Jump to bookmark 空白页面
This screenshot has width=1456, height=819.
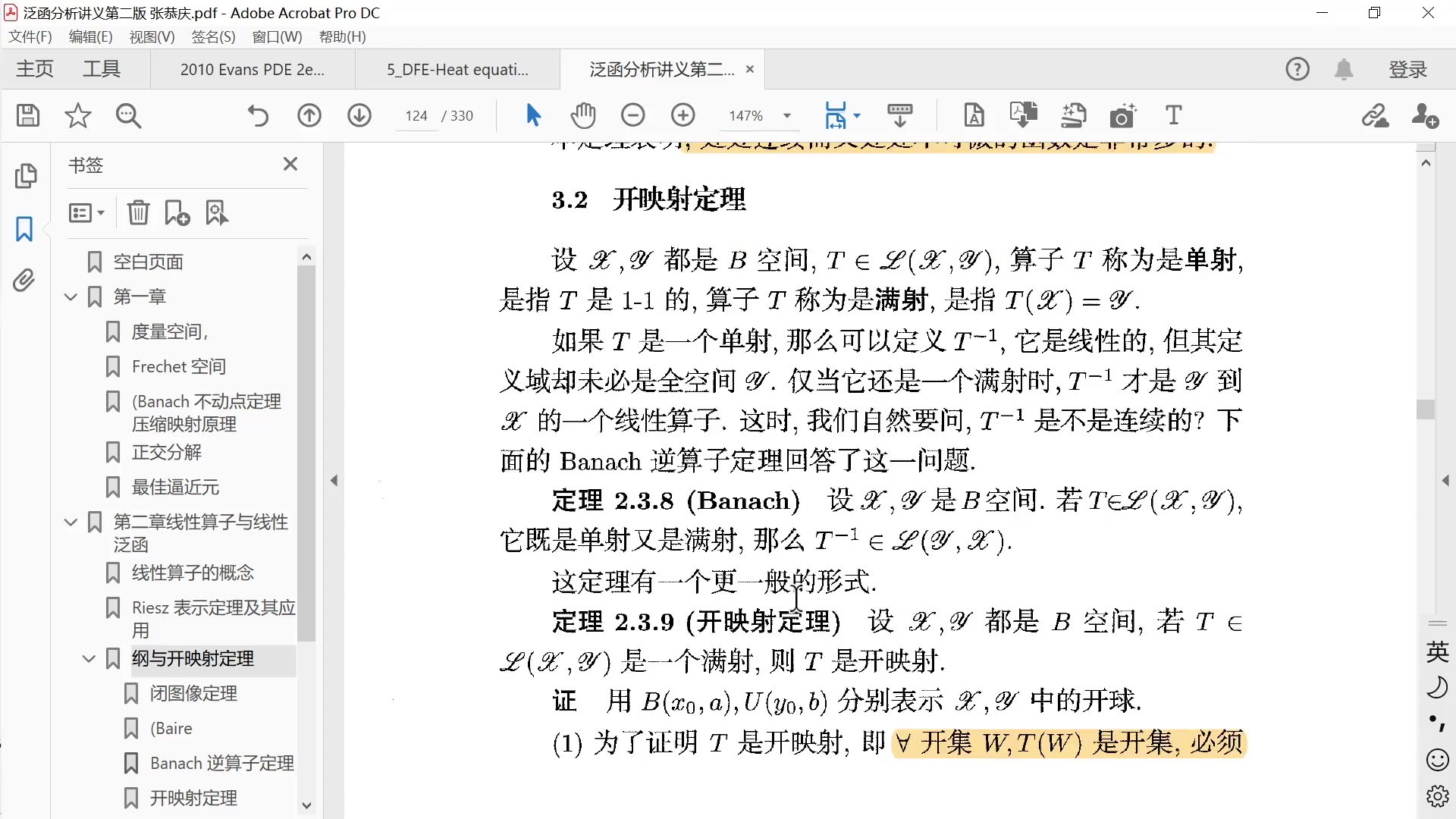(148, 262)
